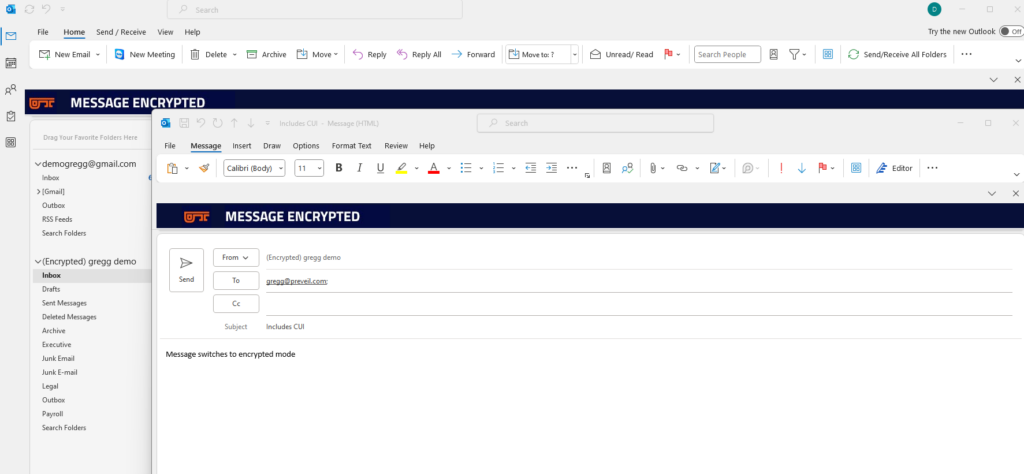Expand the [Gmail] folder
Viewport: 1024px width, 474px height.
pos(39,191)
